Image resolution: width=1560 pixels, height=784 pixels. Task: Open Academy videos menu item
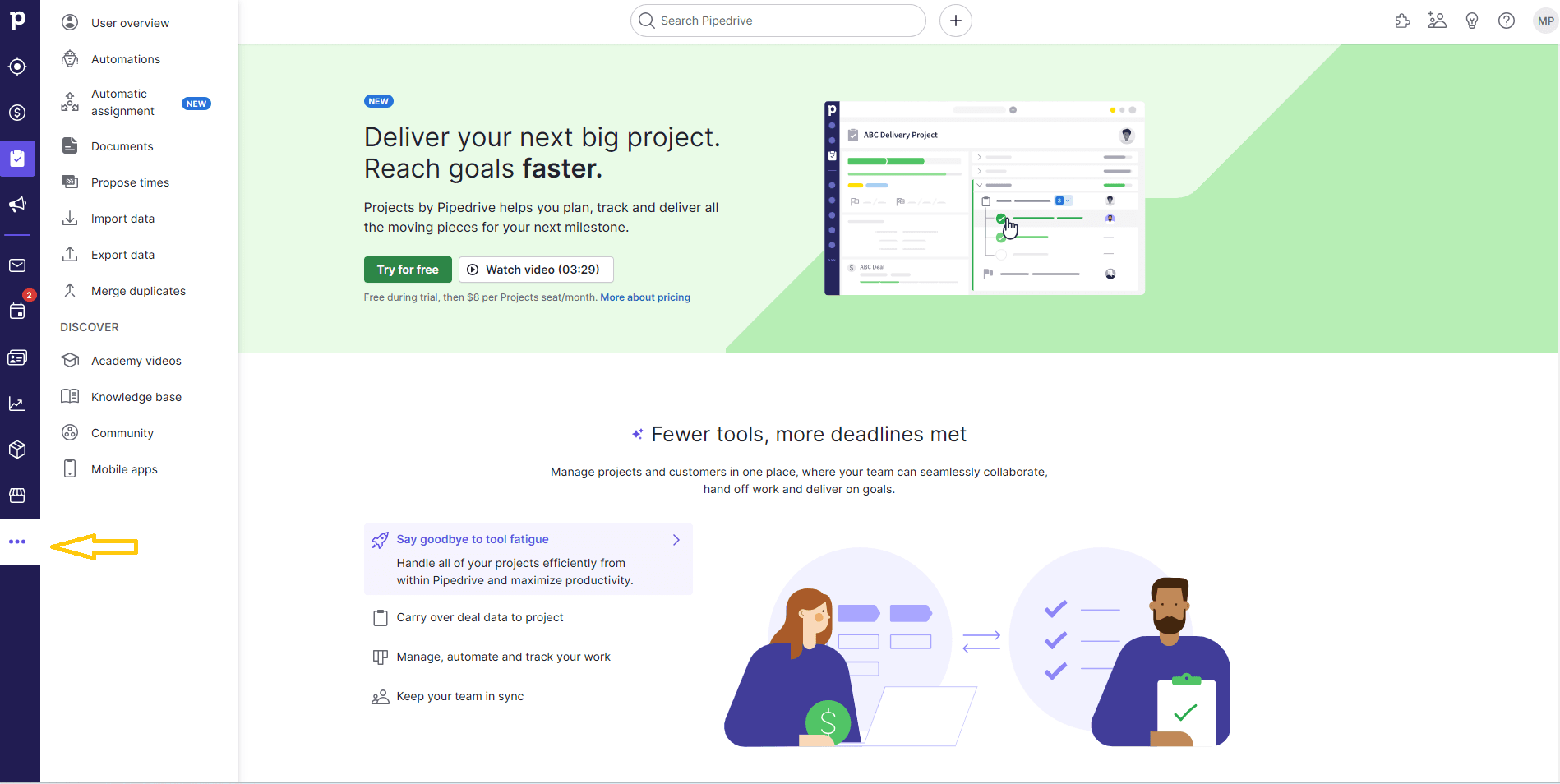(x=138, y=361)
